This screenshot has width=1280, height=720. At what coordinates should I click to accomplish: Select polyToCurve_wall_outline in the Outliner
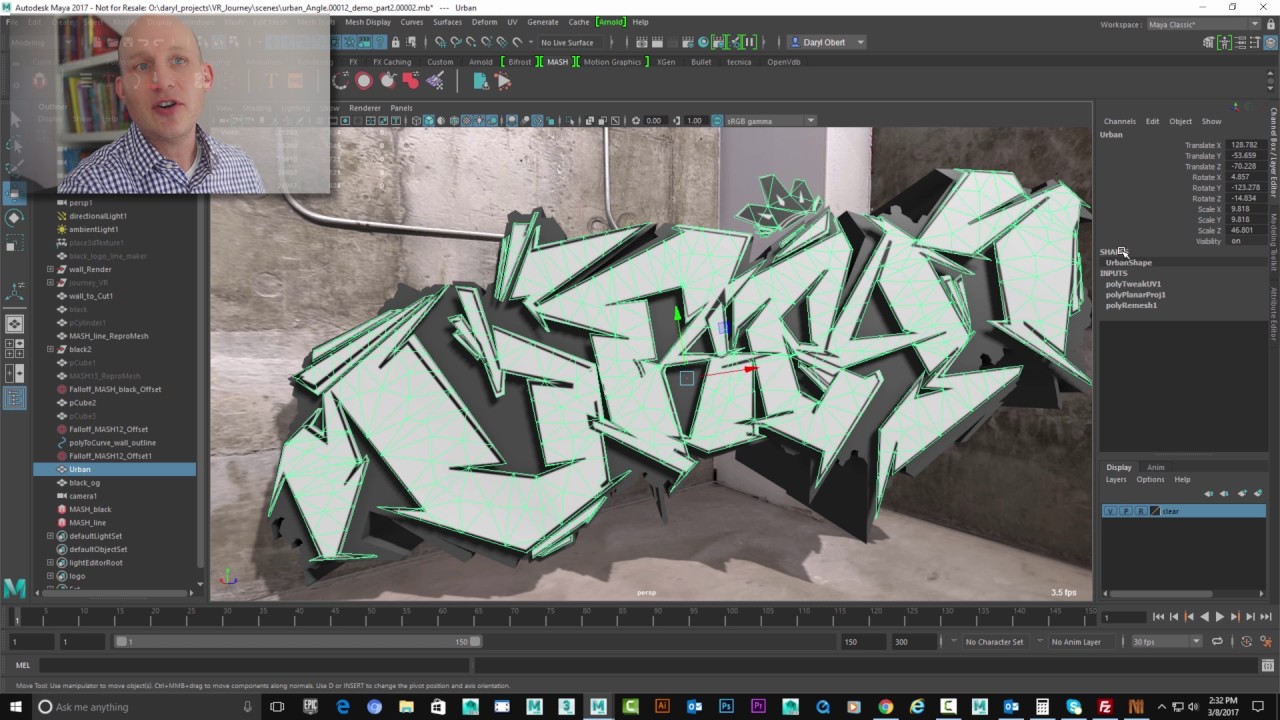tap(112, 442)
